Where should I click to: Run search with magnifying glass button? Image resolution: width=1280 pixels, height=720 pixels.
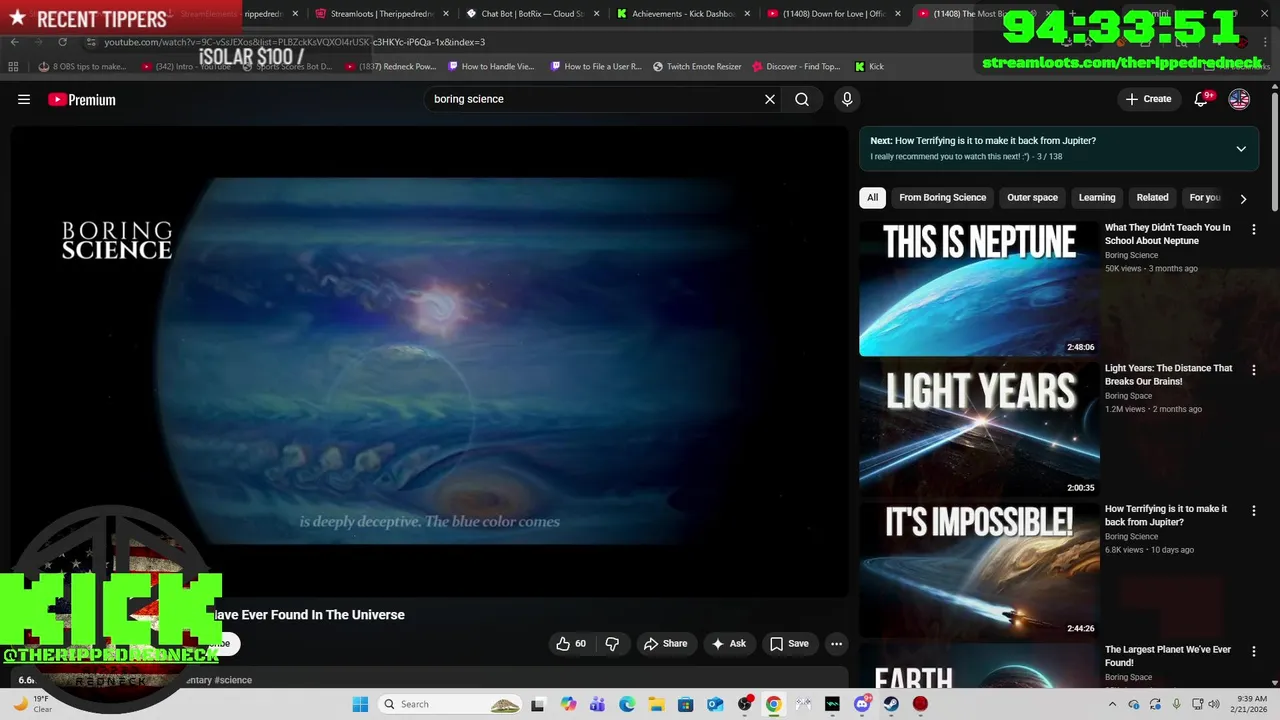click(x=802, y=99)
